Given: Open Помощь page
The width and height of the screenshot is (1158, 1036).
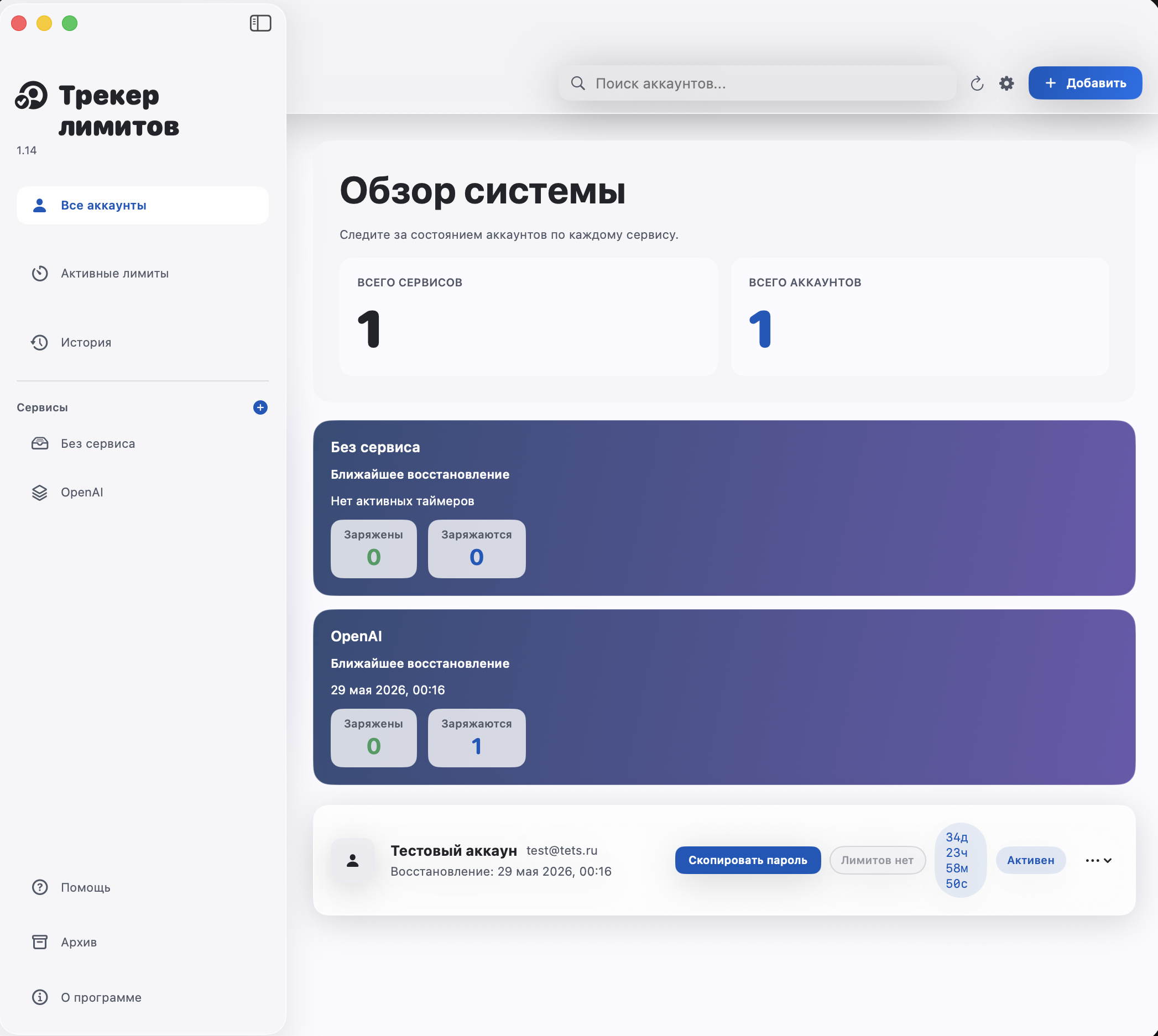Looking at the screenshot, I should (142, 887).
